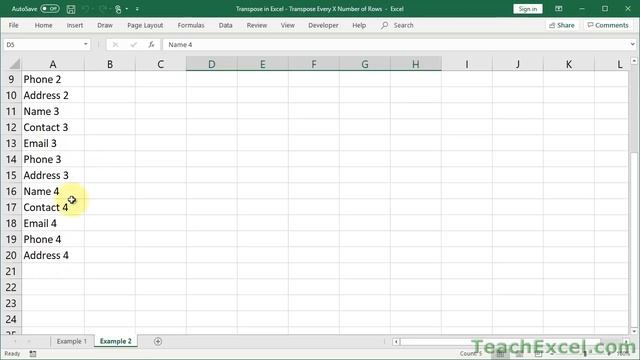Expand the Name Box dropdown arrow
Image resolution: width=640 pixels, height=360 pixels.
86,44
